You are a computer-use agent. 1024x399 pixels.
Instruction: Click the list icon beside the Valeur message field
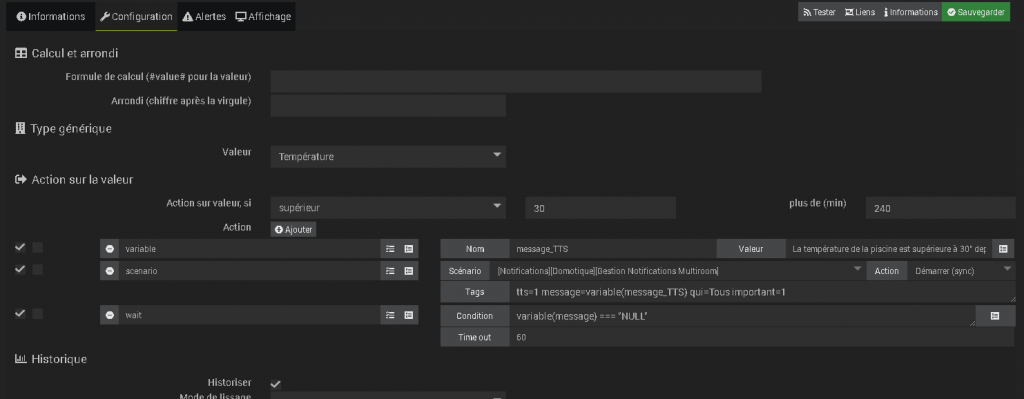(1003, 249)
